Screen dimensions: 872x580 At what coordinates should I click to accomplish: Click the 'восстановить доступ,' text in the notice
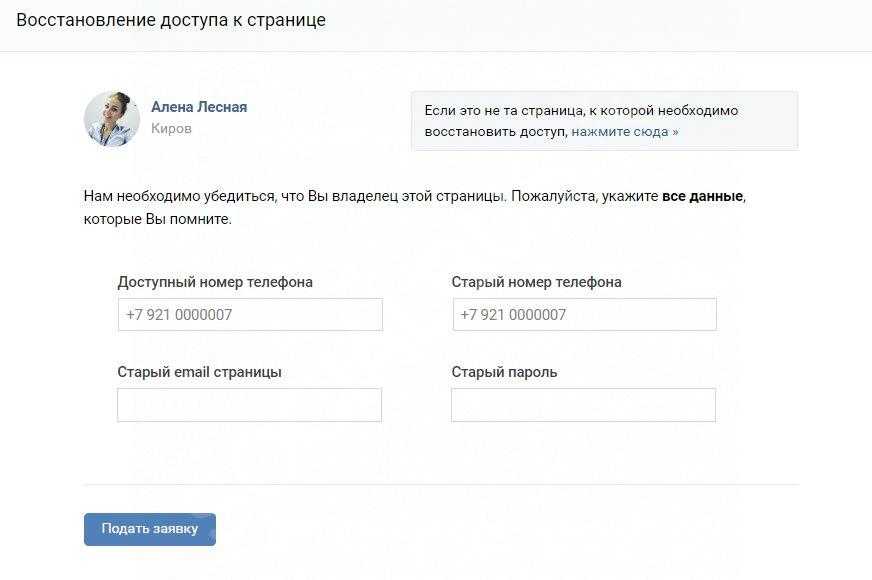point(496,131)
